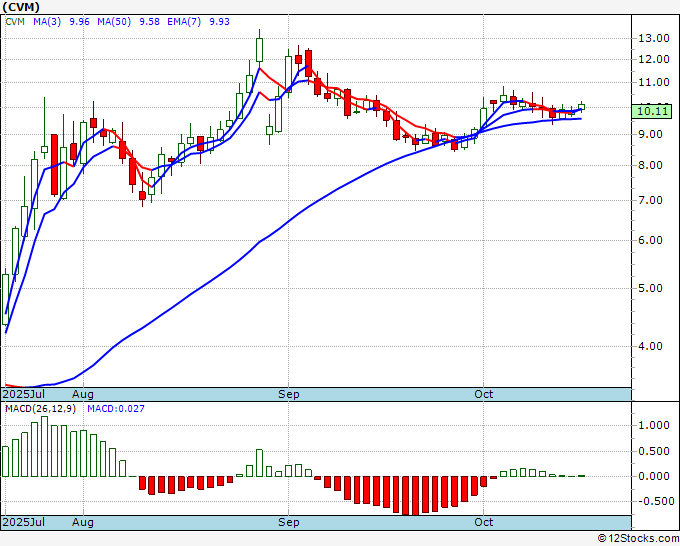Click the MA(3) value 9.96

[79, 22]
